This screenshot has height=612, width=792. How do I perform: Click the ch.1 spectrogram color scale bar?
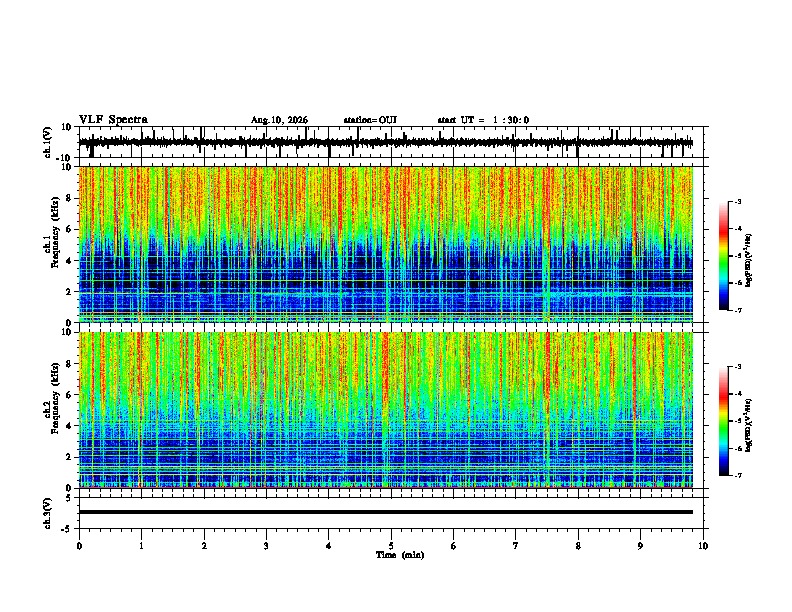pos(724,256)
